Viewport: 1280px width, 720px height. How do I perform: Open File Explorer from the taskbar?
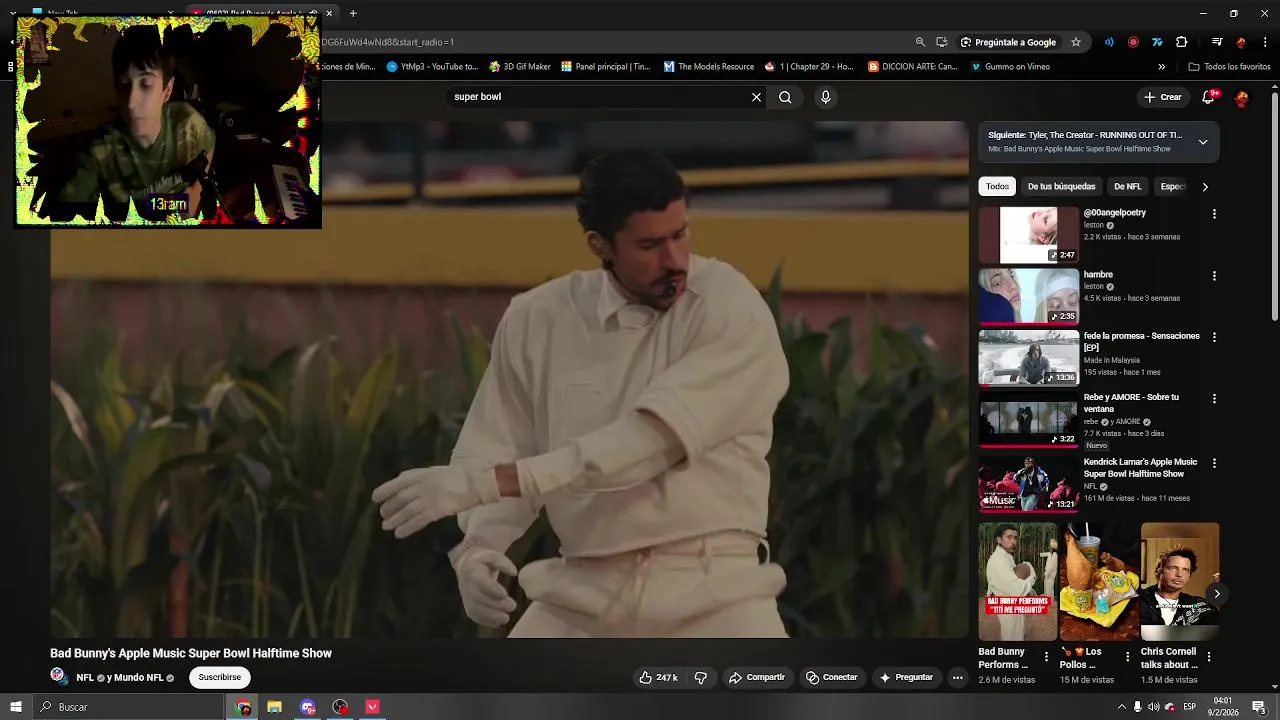click(x=274, y=707)
